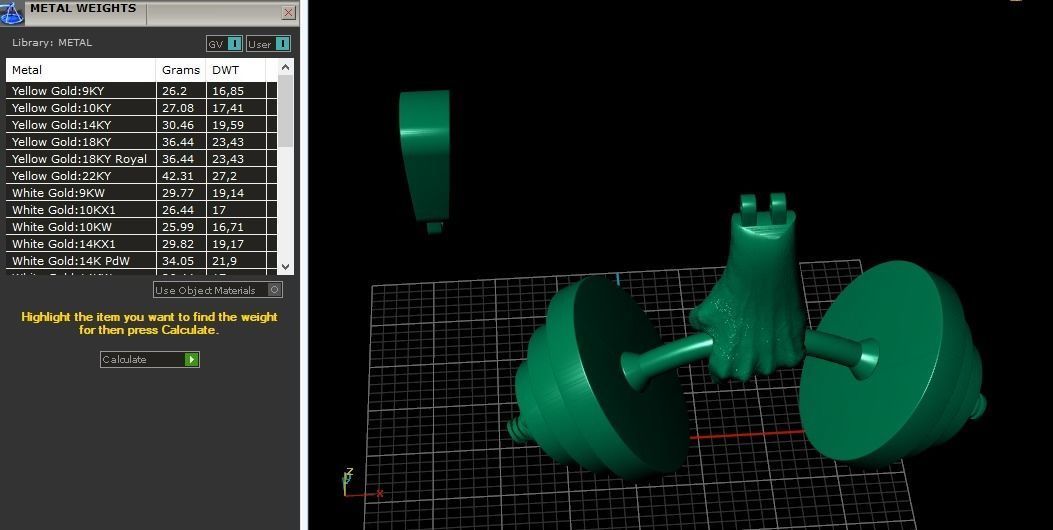Select the floating bail piece model
Viewport: 1053px width, 530px height.
click(x=424, y=160)
